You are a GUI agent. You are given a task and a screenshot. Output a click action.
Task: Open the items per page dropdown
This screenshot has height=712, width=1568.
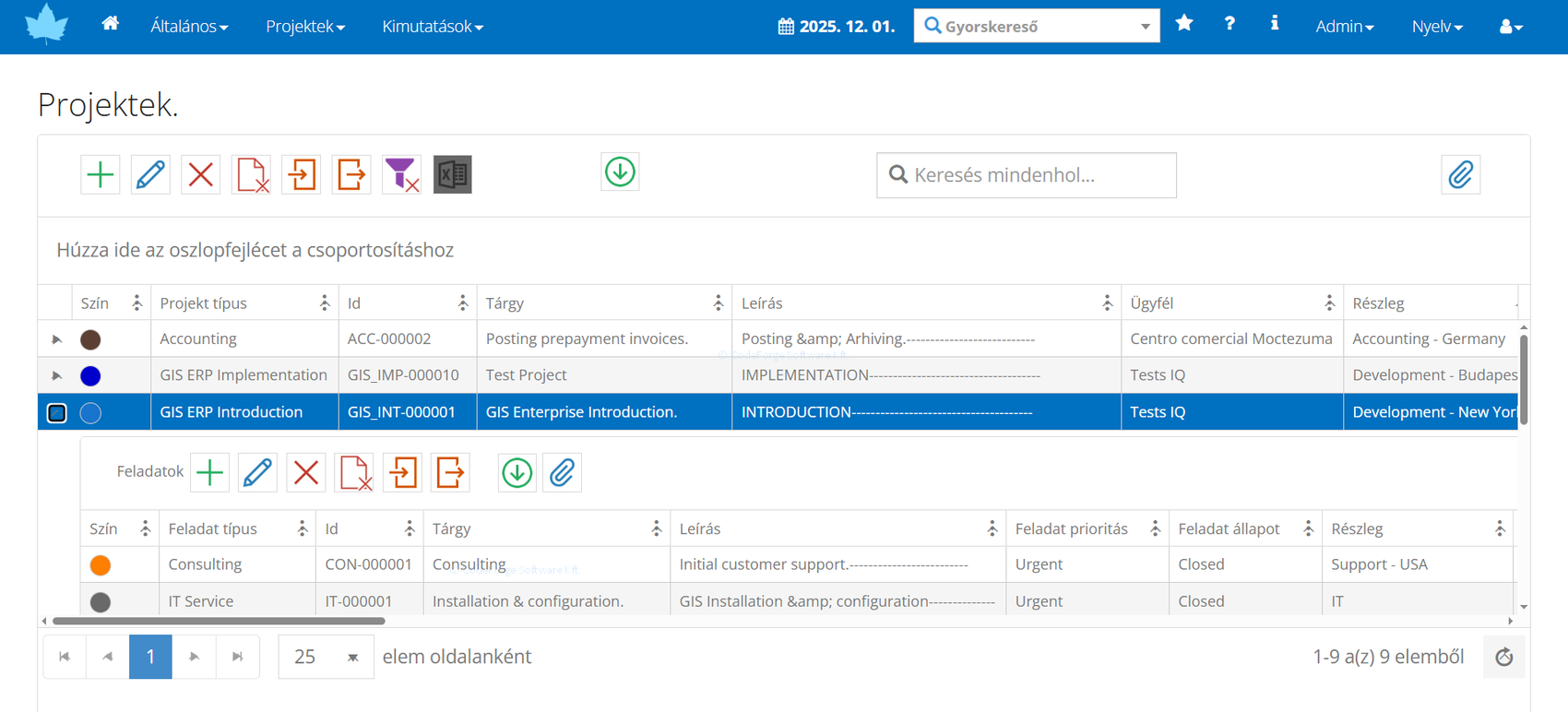[352, 658]
